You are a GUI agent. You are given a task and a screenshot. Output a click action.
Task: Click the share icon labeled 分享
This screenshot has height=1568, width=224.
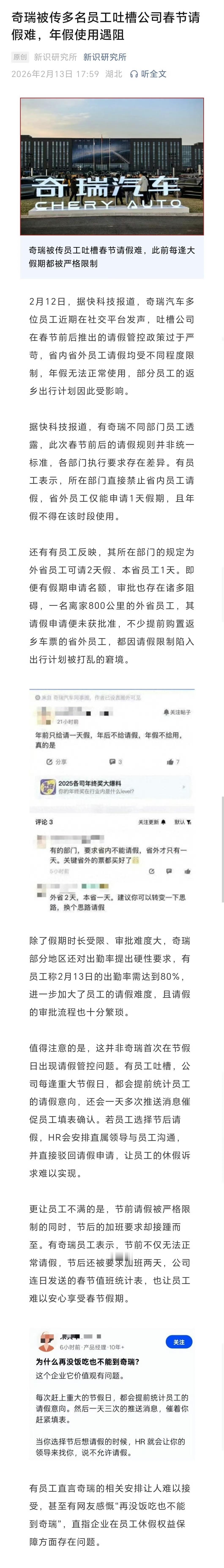(49, 762)
